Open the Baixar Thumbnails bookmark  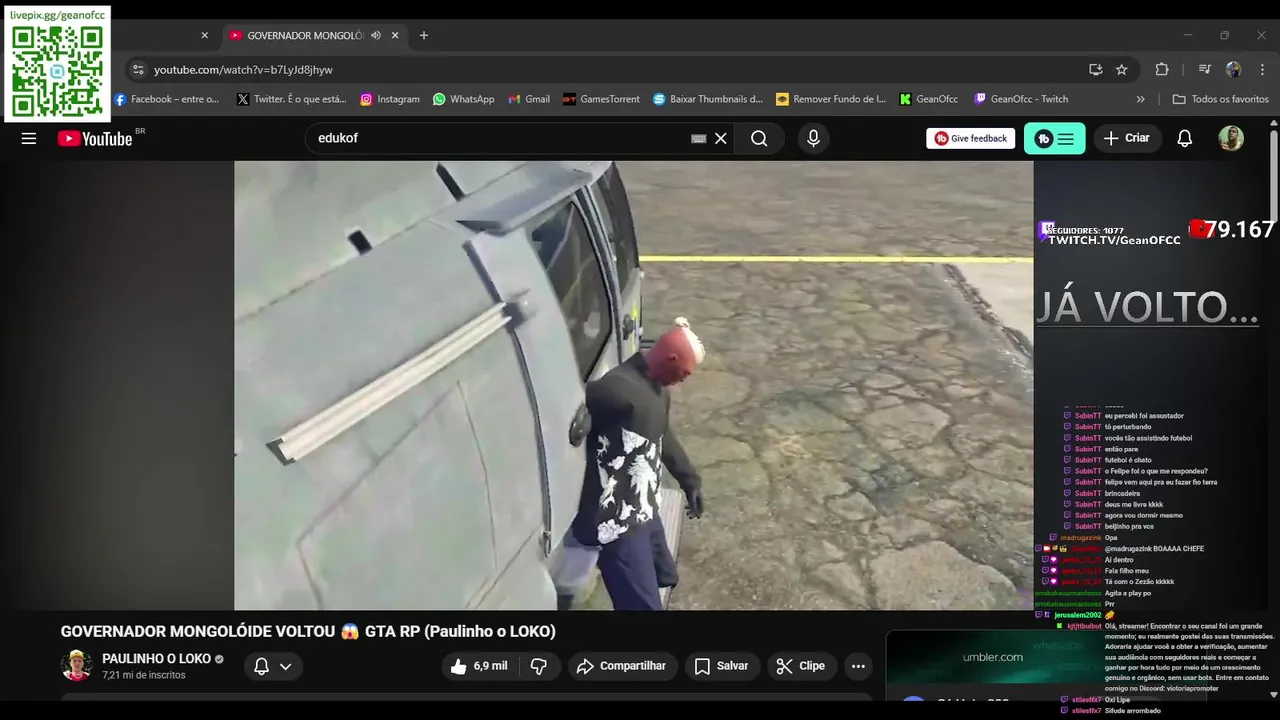pyautogui.click(x=708, y=99)
